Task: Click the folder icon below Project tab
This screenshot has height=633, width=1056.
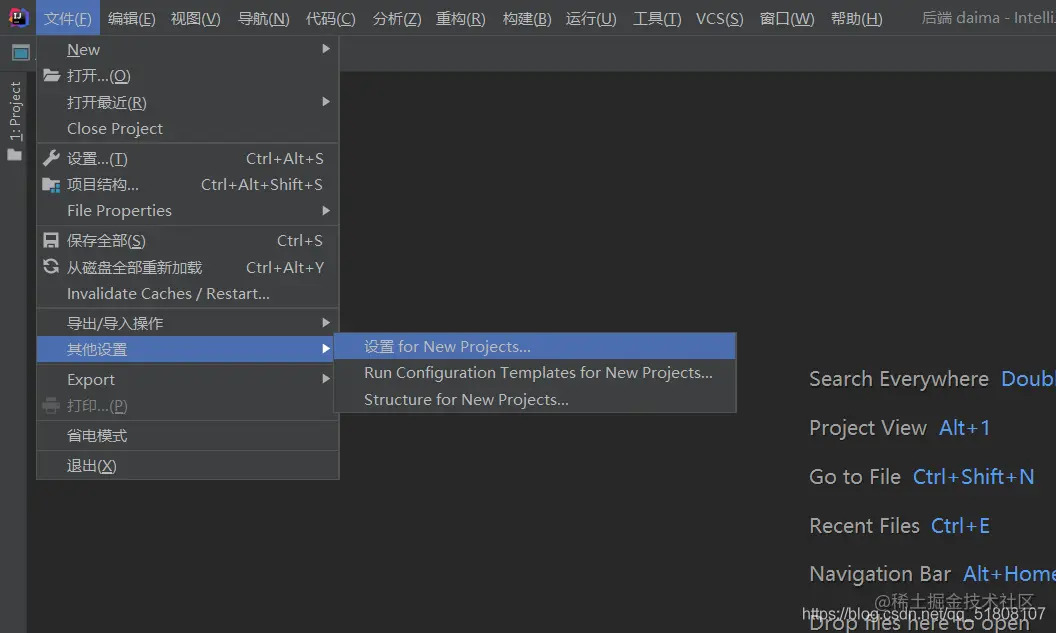Action: click(x=14, y=156)
